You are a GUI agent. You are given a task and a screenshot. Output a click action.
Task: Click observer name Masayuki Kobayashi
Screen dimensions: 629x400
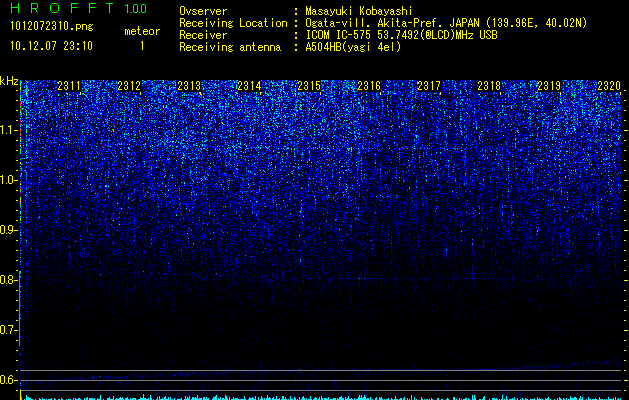point(359,11)
